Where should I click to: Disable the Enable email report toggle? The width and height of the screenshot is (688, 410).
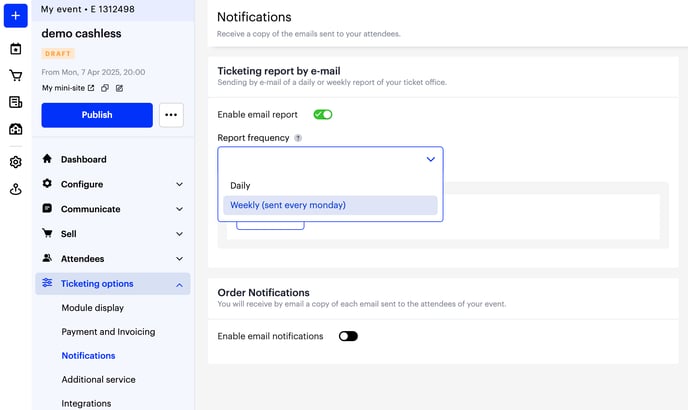323,115
